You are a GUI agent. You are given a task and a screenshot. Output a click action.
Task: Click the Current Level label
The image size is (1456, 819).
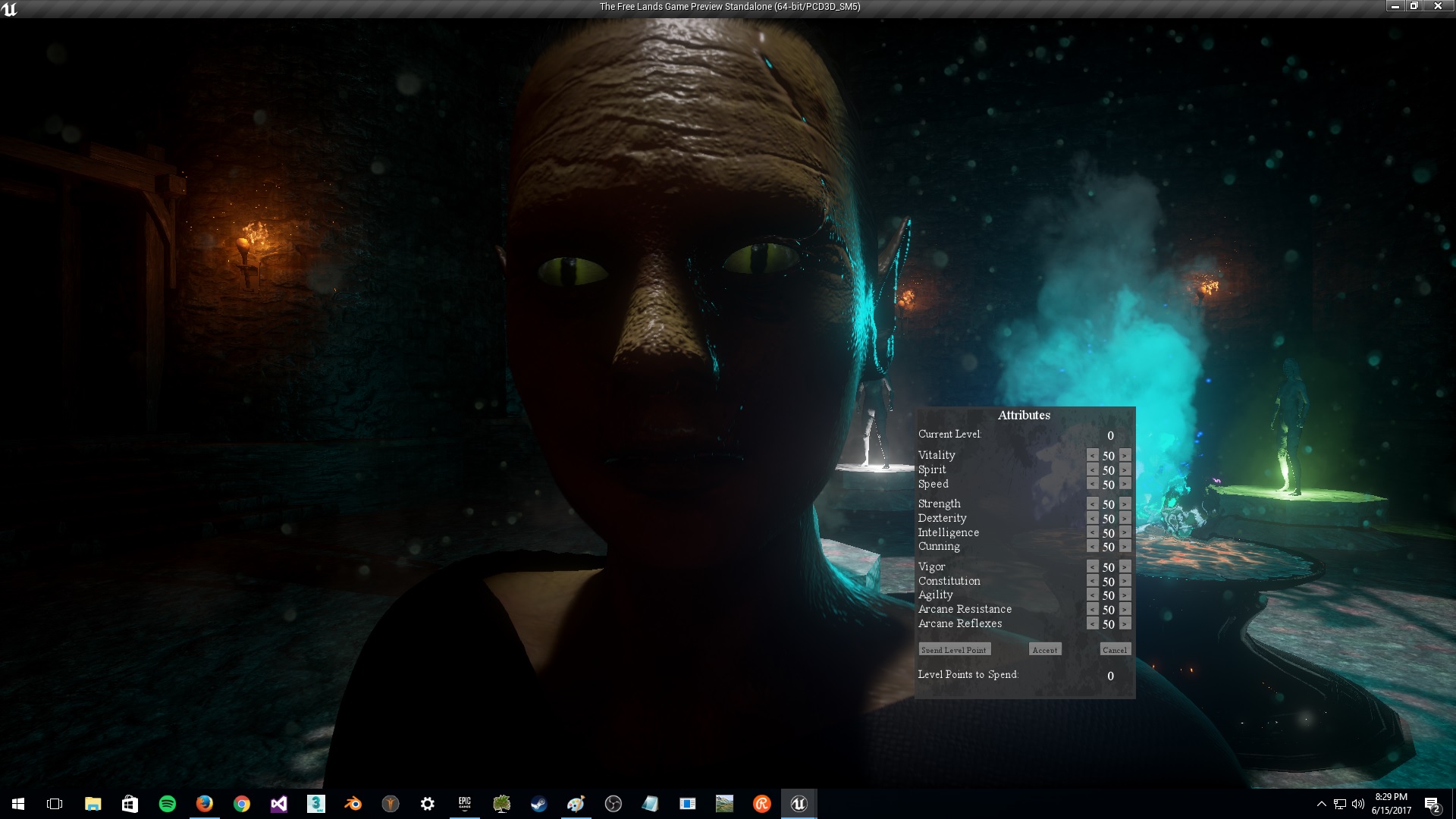click(x=949, y=435)
